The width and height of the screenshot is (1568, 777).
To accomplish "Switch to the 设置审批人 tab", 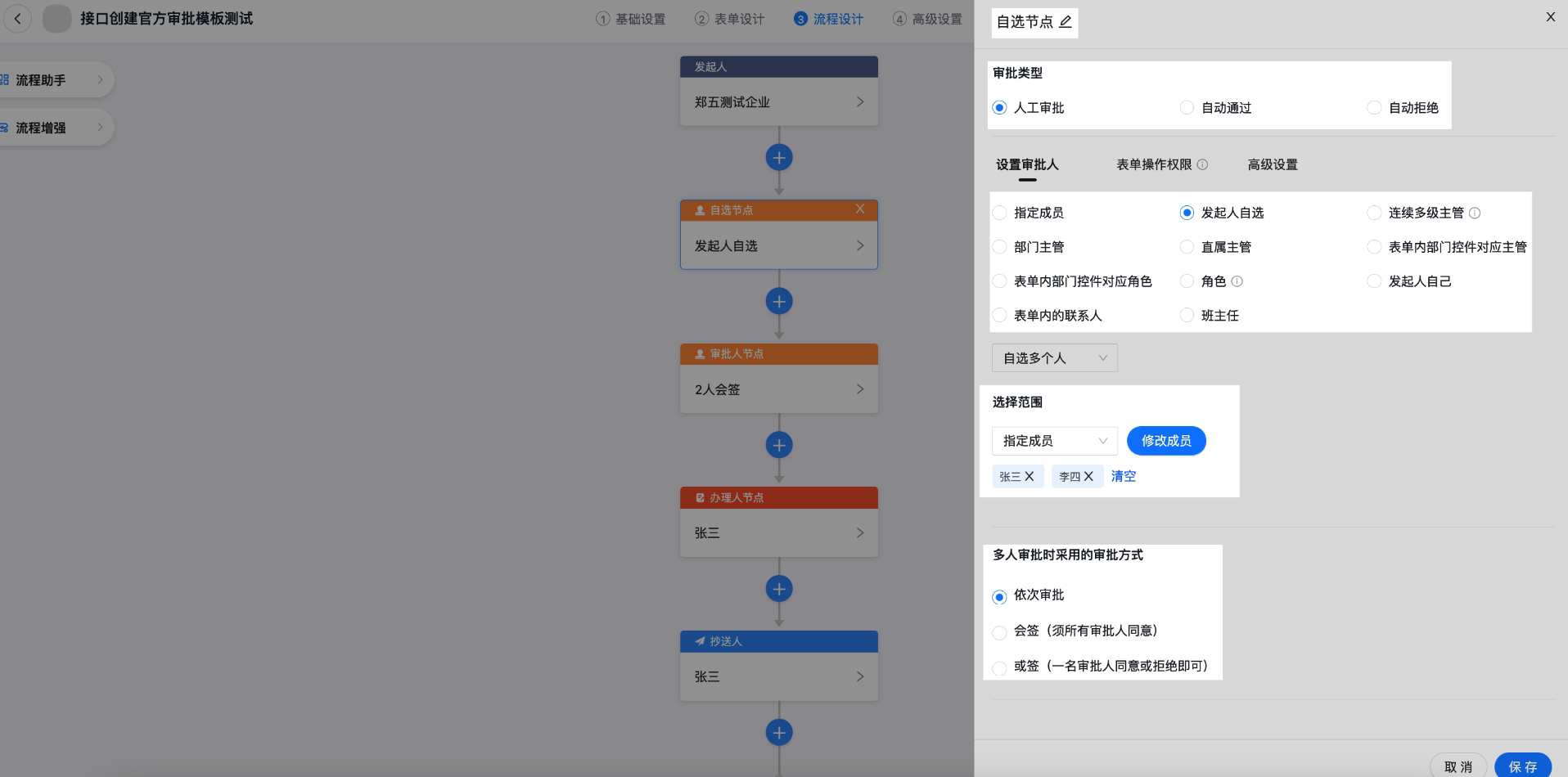I will click(x=1027, y=164).
